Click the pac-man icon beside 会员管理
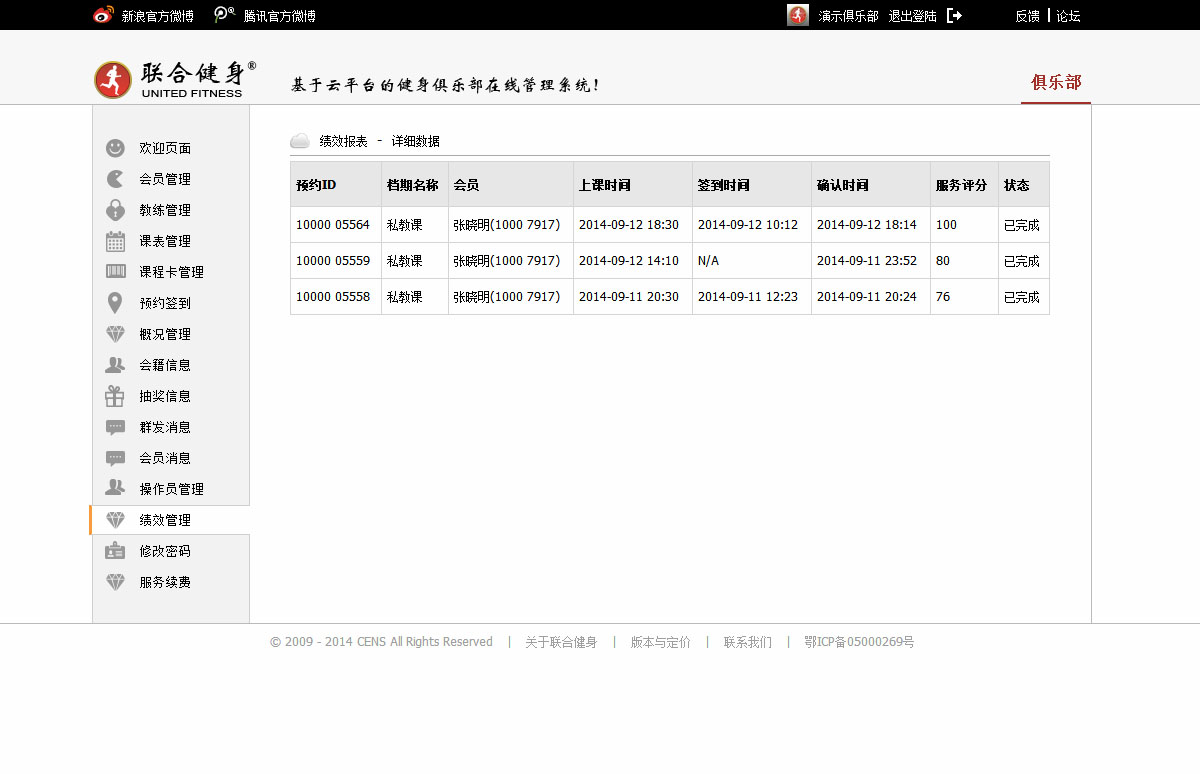 point(115,179)
